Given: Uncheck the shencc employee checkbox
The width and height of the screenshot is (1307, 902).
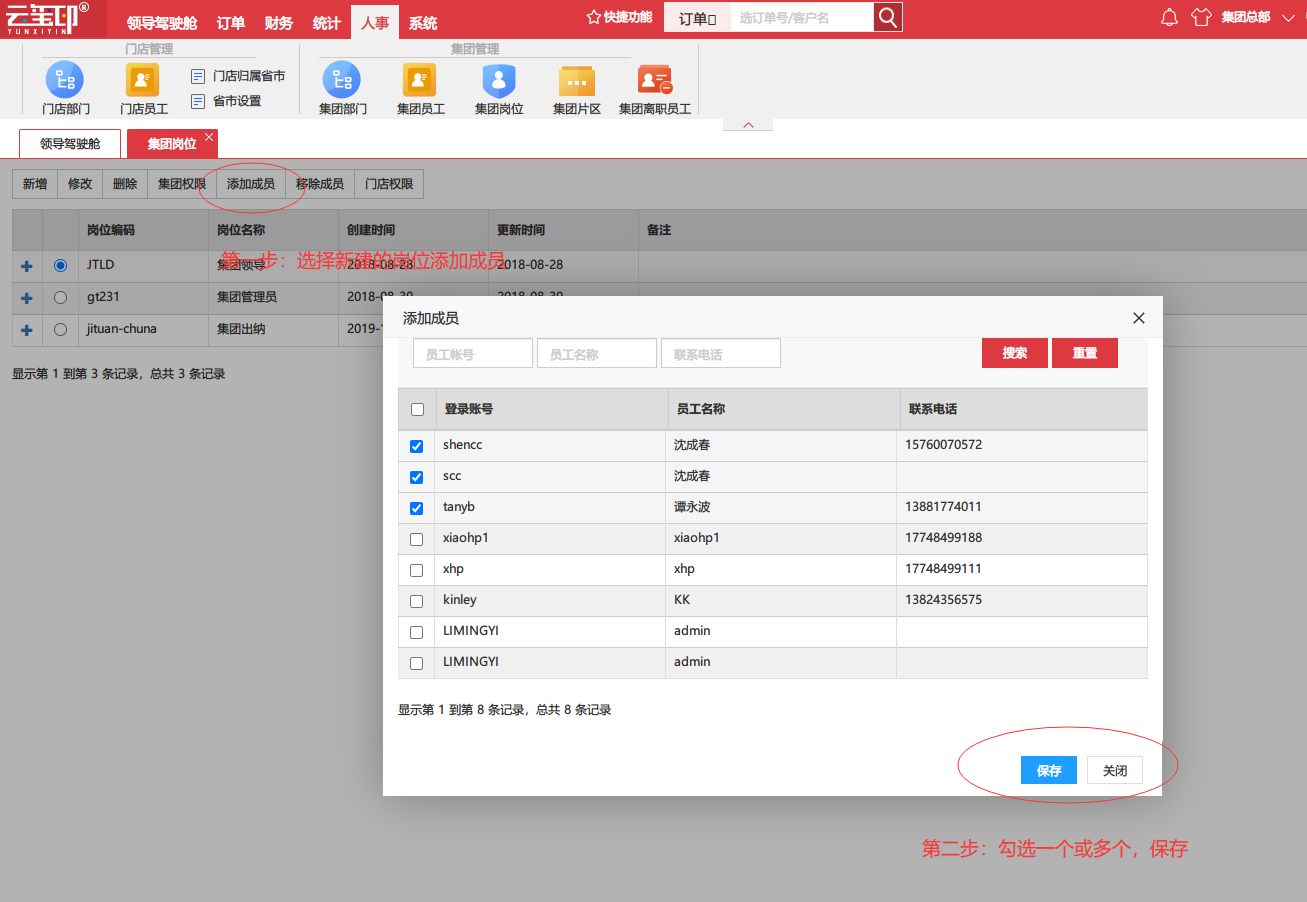Looking at the screenshot, I should tap(417, 446).
